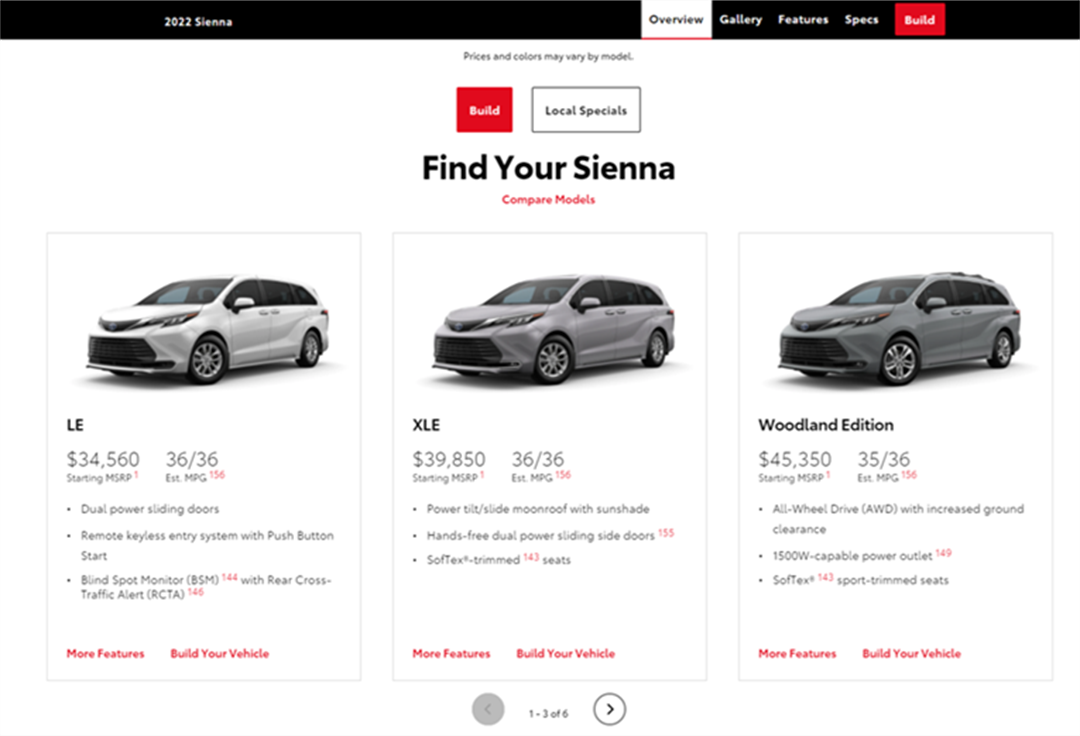This screenshot has height=736, width=1080.
Task: Switch to the Gallery tab
Action: click(740, 20)
